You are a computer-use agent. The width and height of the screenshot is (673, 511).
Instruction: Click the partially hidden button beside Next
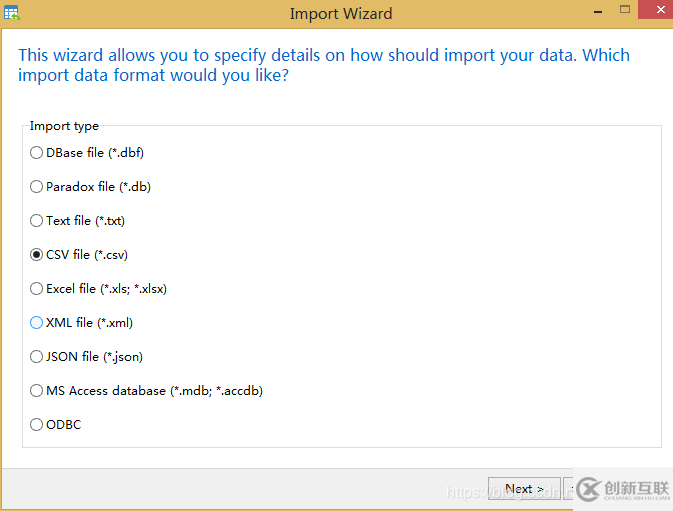[568, 489]
